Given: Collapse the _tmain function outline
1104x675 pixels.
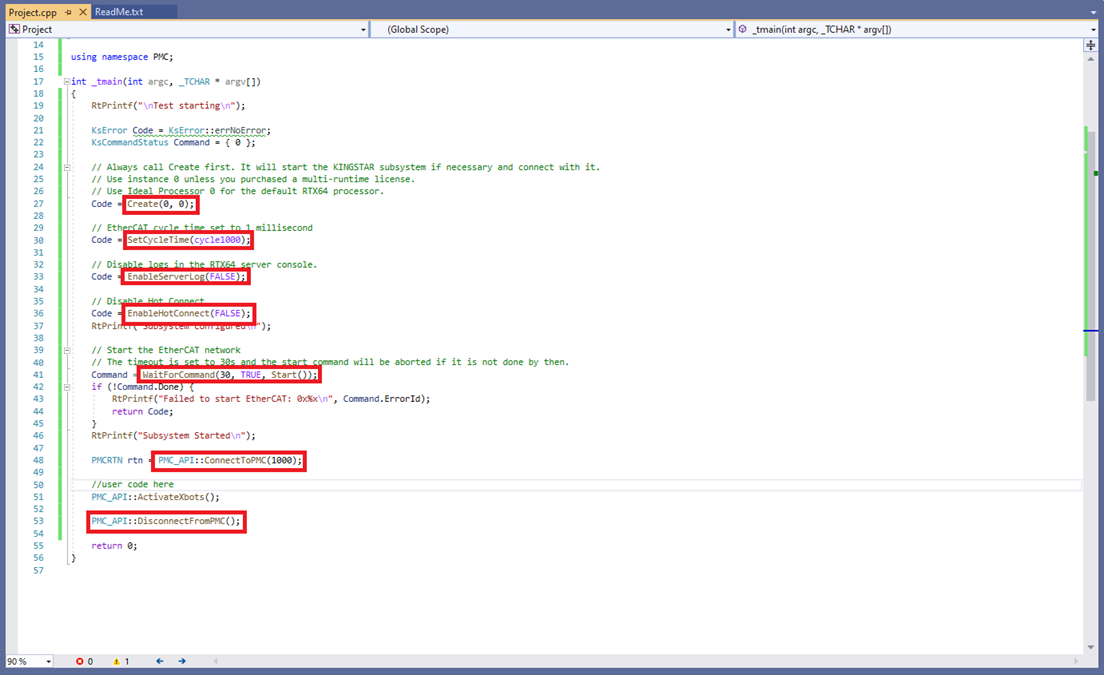Looking at the screenshot, I should coord(66,82).
